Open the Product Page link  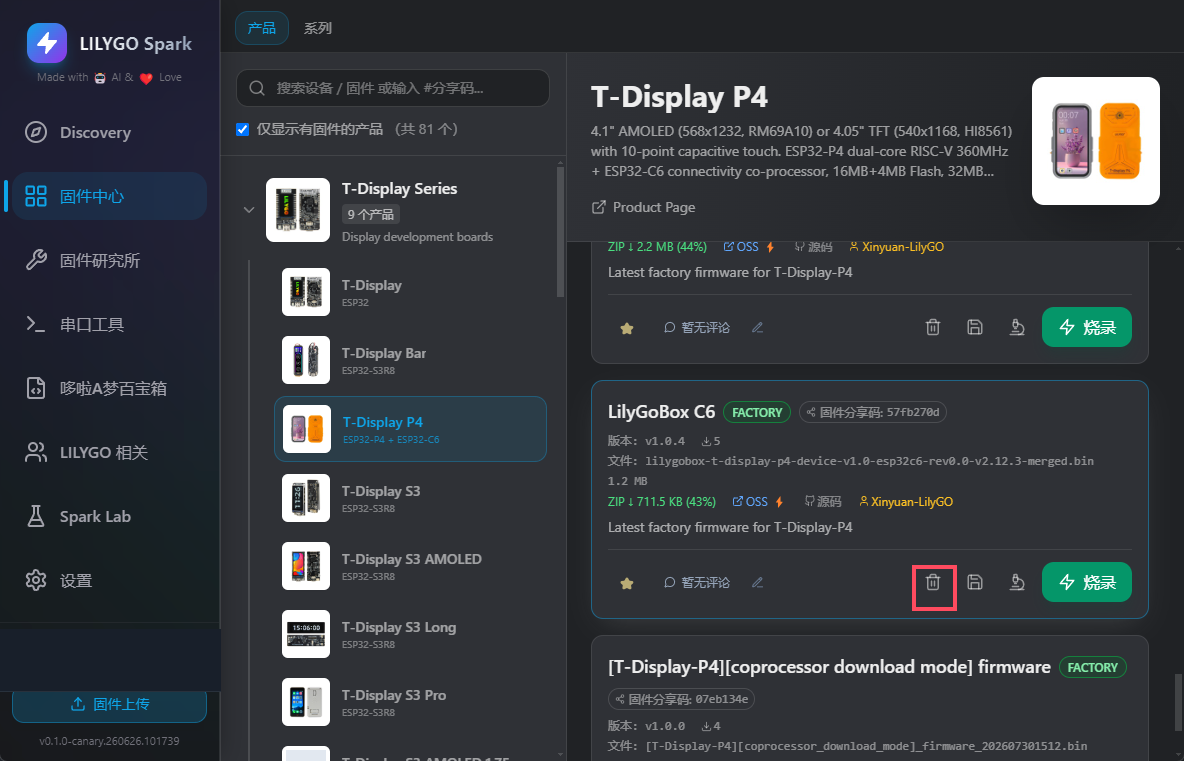[643, 207]
